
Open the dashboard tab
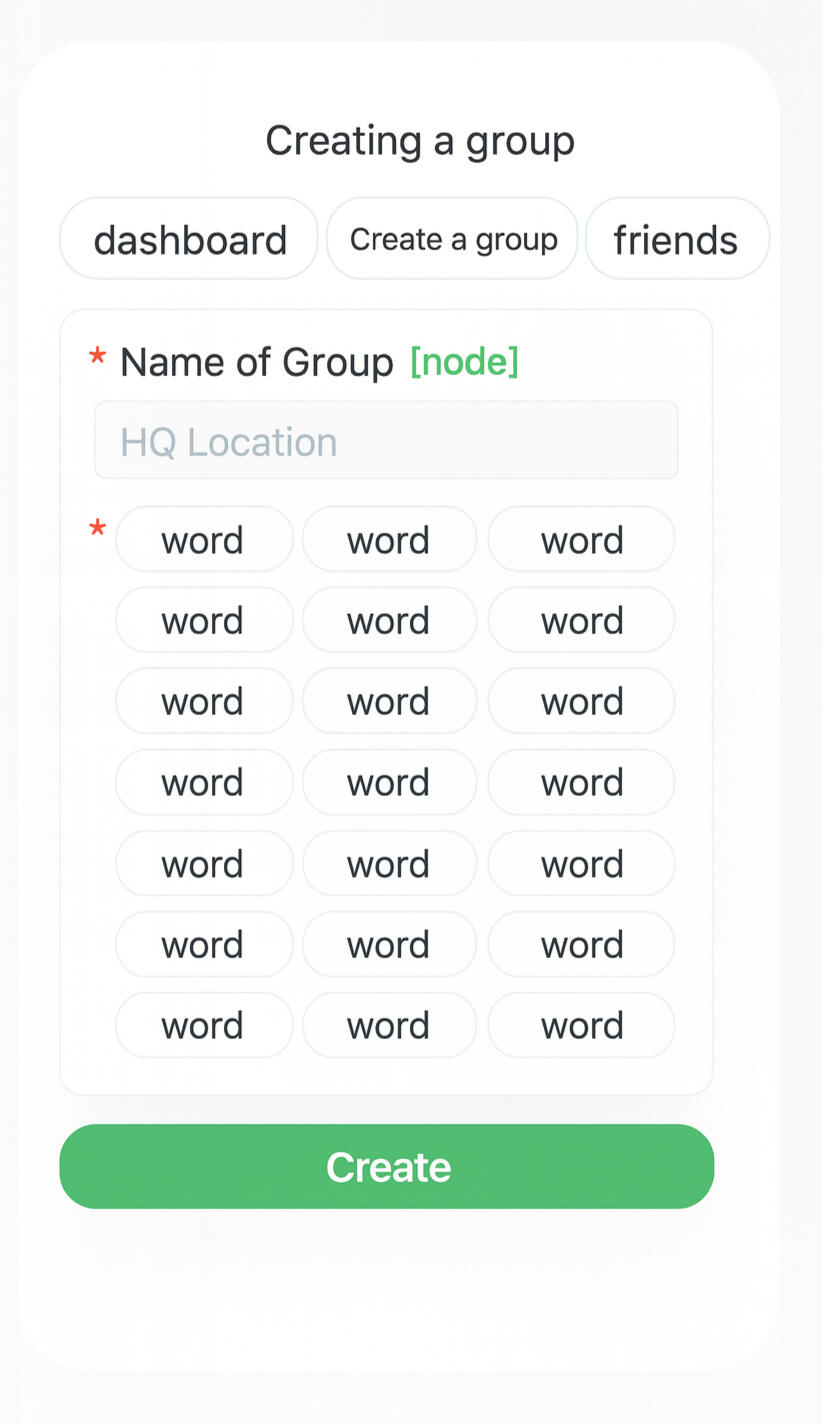point(189,239)
